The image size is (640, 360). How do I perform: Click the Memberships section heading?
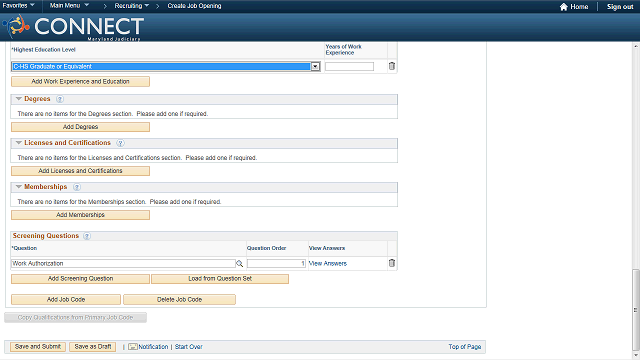click(46, 187)
